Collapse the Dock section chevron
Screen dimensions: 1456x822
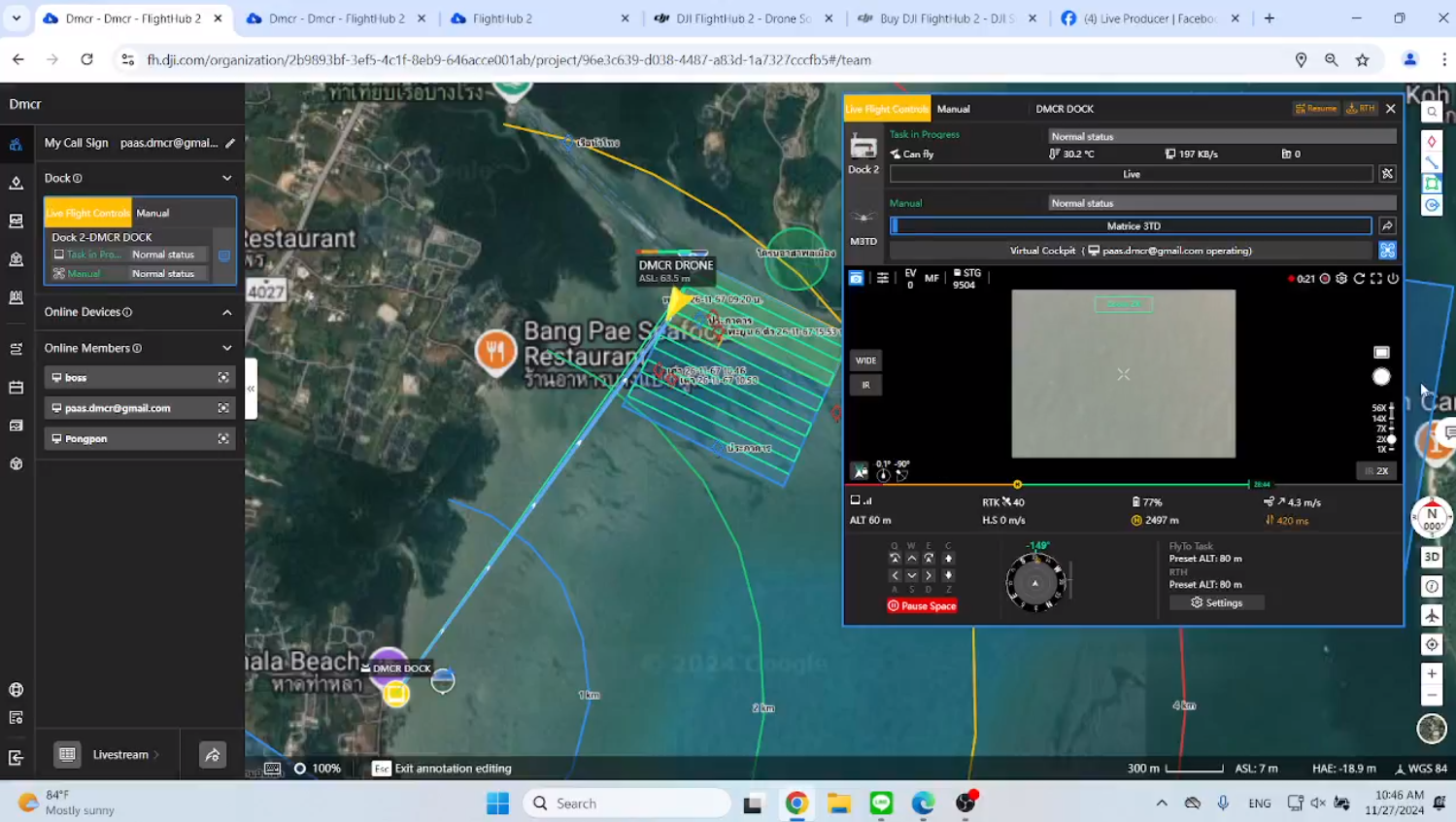pyautogui.click(x=227, y=178)
